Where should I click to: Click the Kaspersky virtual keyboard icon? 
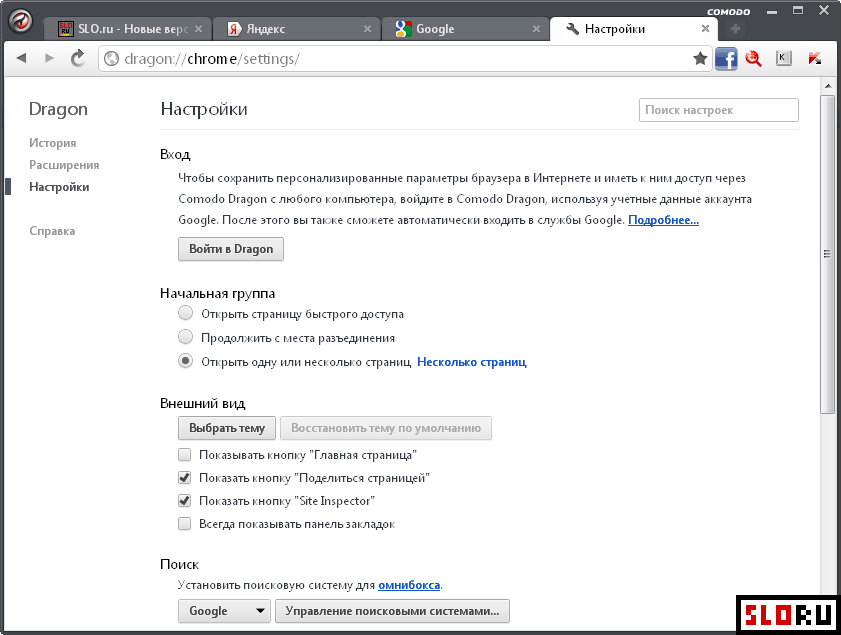(784, 58)
